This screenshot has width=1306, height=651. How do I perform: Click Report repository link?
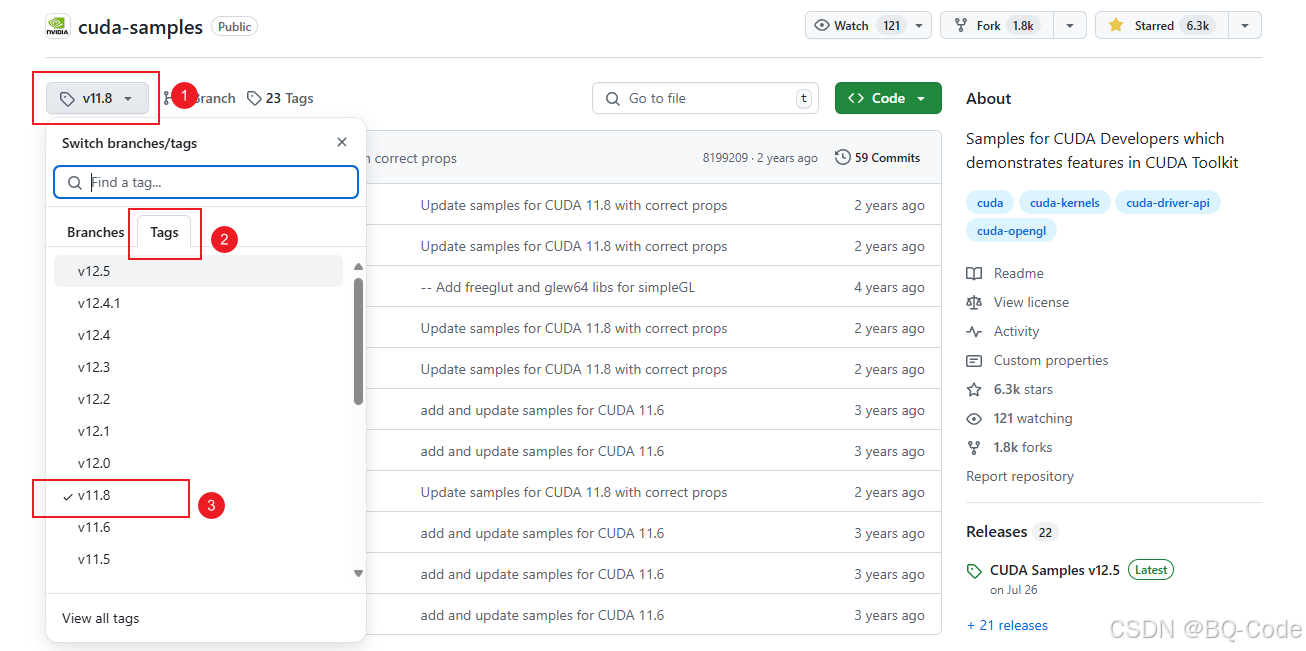tap(1020, 476)
